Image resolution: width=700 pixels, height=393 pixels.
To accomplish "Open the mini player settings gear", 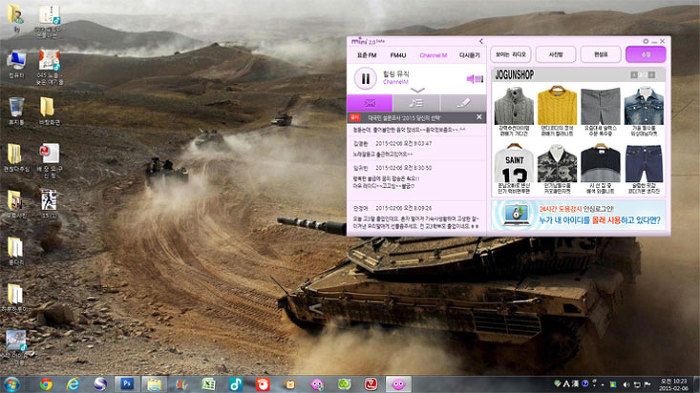I will pyautogui.click(x=646, y=41).
